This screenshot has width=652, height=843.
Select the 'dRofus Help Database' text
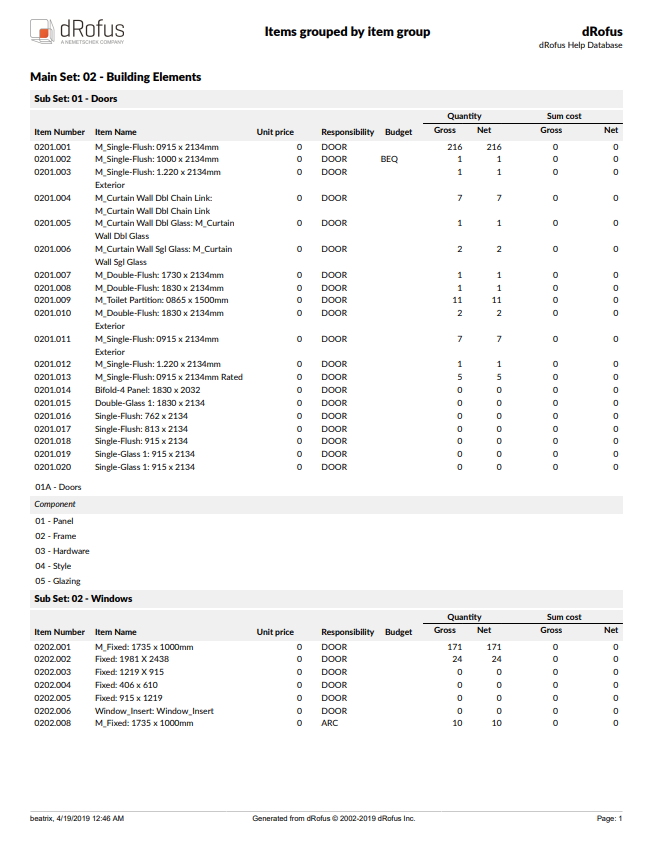(580, 46)
